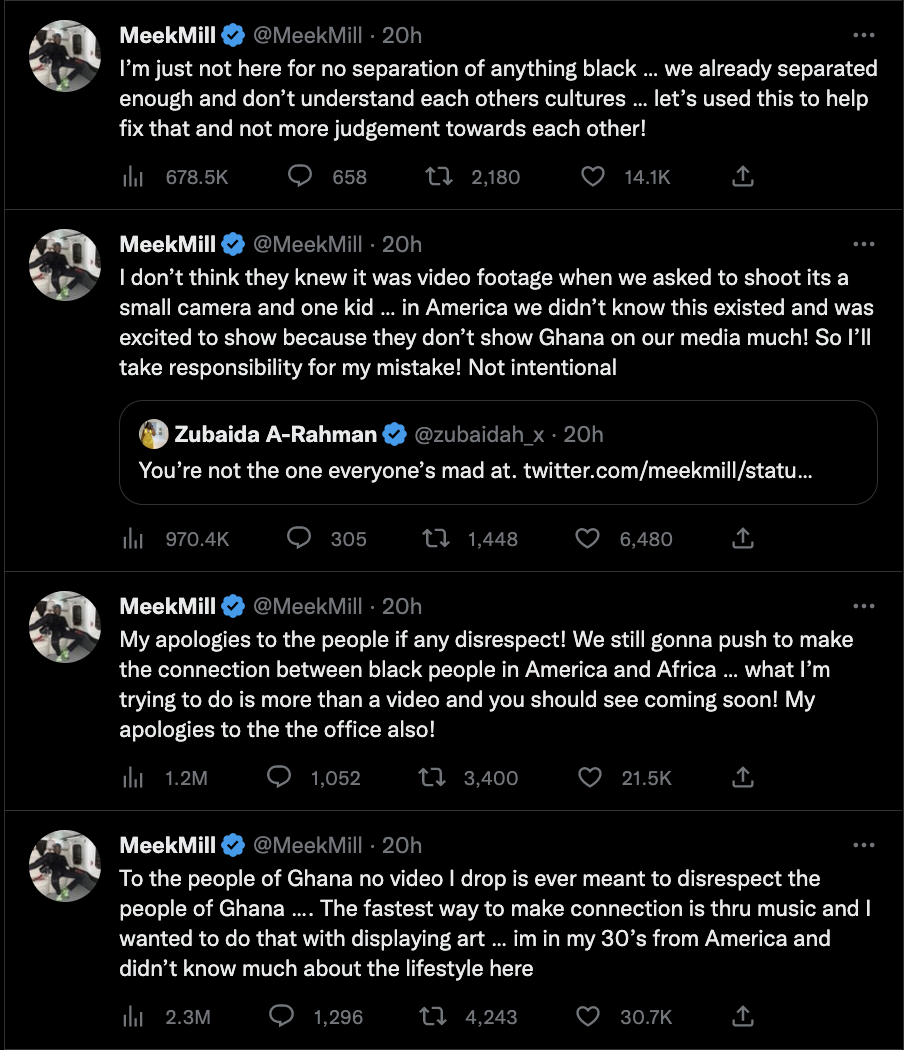904x1050 pixels.
Task: Share the tweet with 21.5K likes
Action: 743,777
